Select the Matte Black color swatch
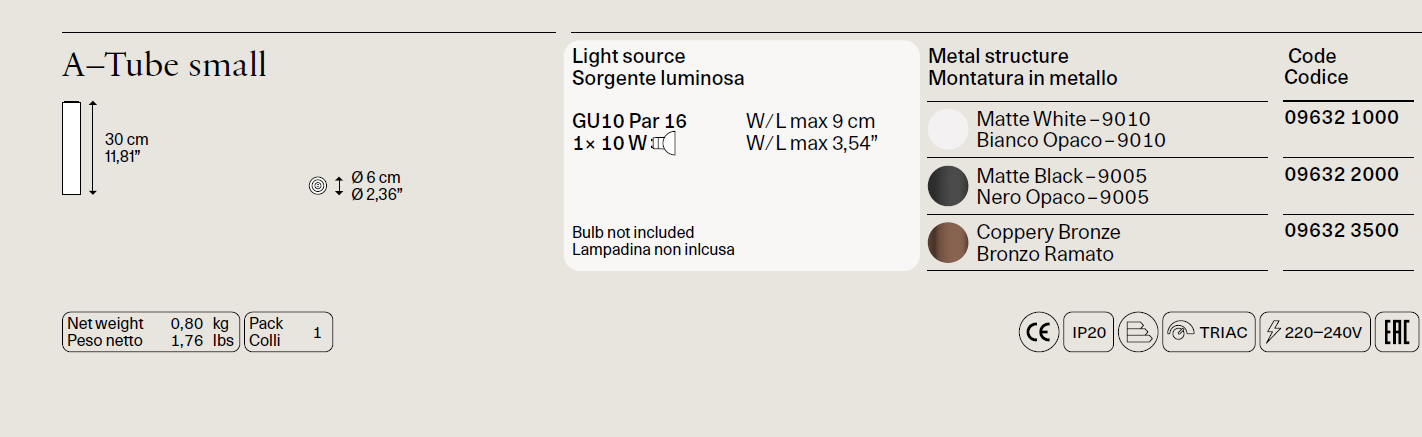The image size is (1422, 437). (x=948, y=186)
